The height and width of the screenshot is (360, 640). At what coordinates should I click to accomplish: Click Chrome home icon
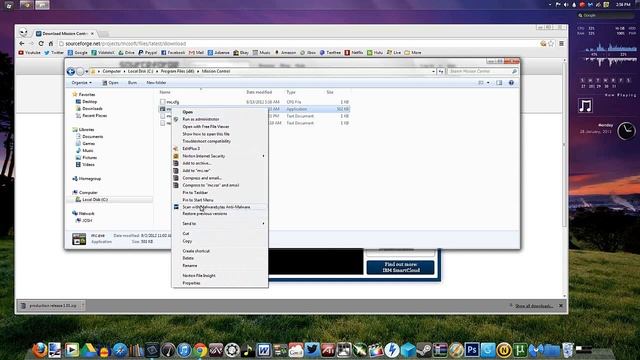pos(51,43)
